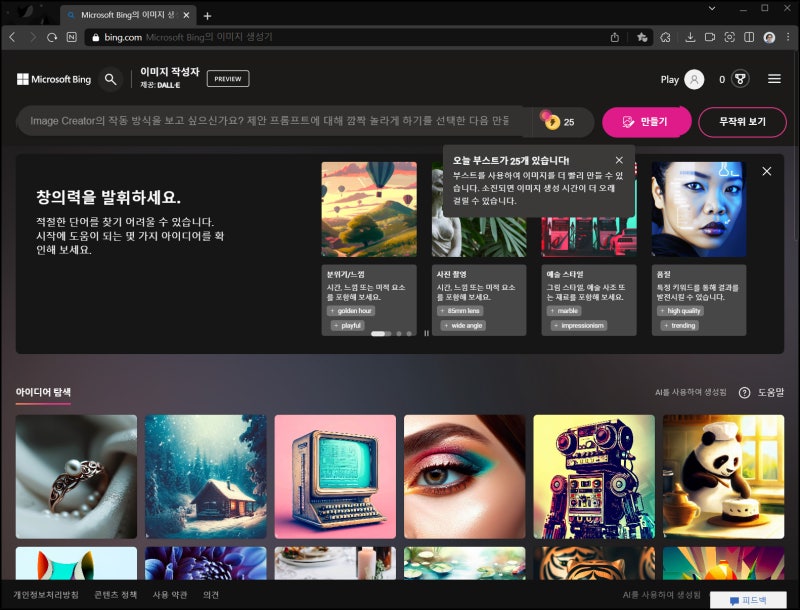Open the browser profile avatar

coord(769,37)
